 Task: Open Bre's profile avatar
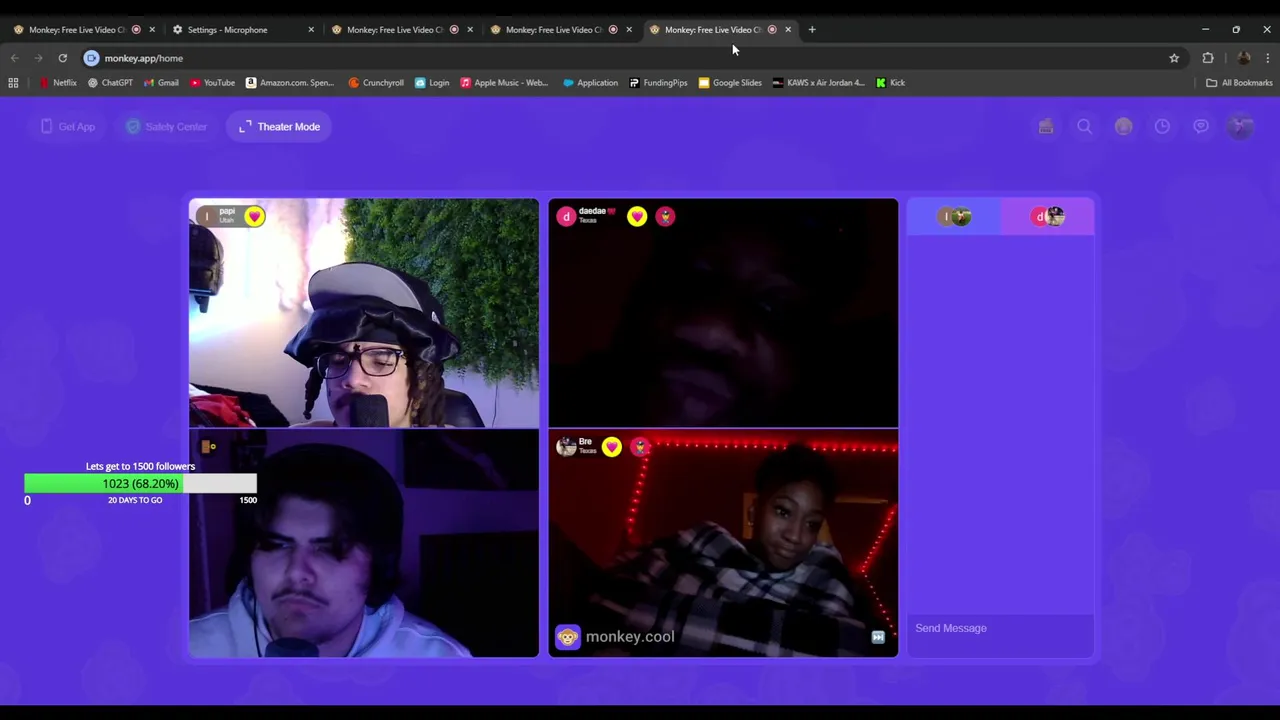[566, 447]
